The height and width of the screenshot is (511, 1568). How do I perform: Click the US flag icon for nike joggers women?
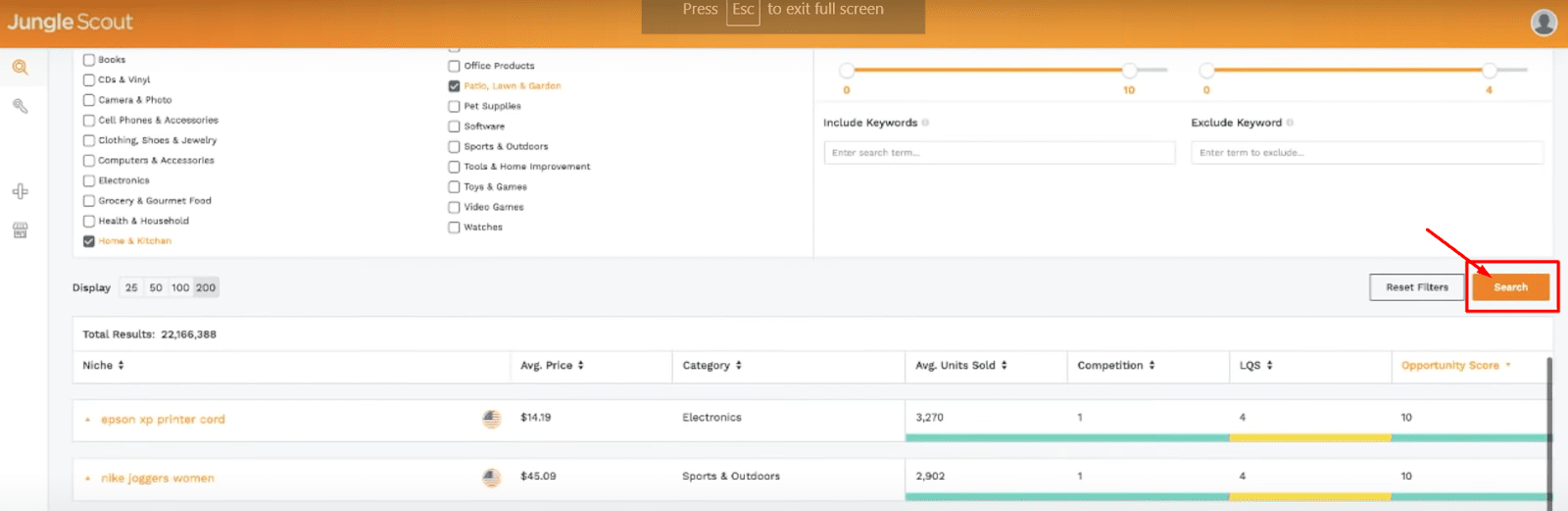coord(491,478)
